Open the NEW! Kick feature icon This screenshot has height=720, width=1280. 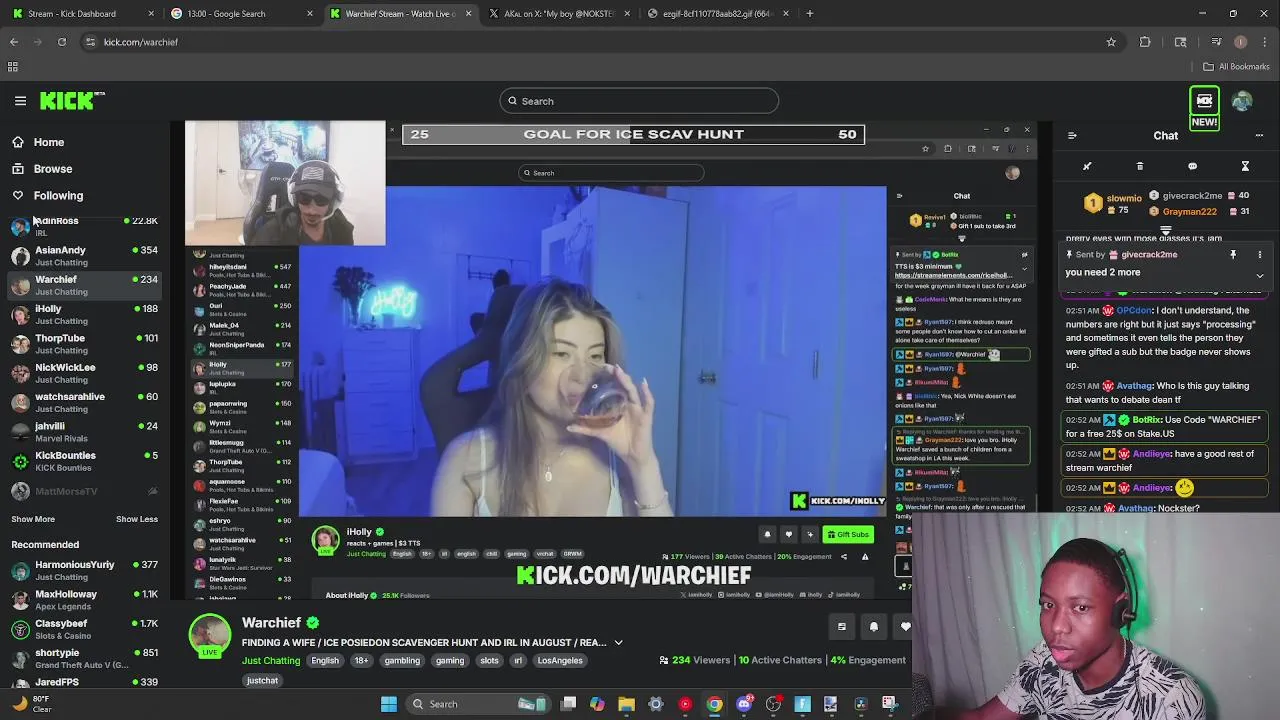coord(1204,109)
